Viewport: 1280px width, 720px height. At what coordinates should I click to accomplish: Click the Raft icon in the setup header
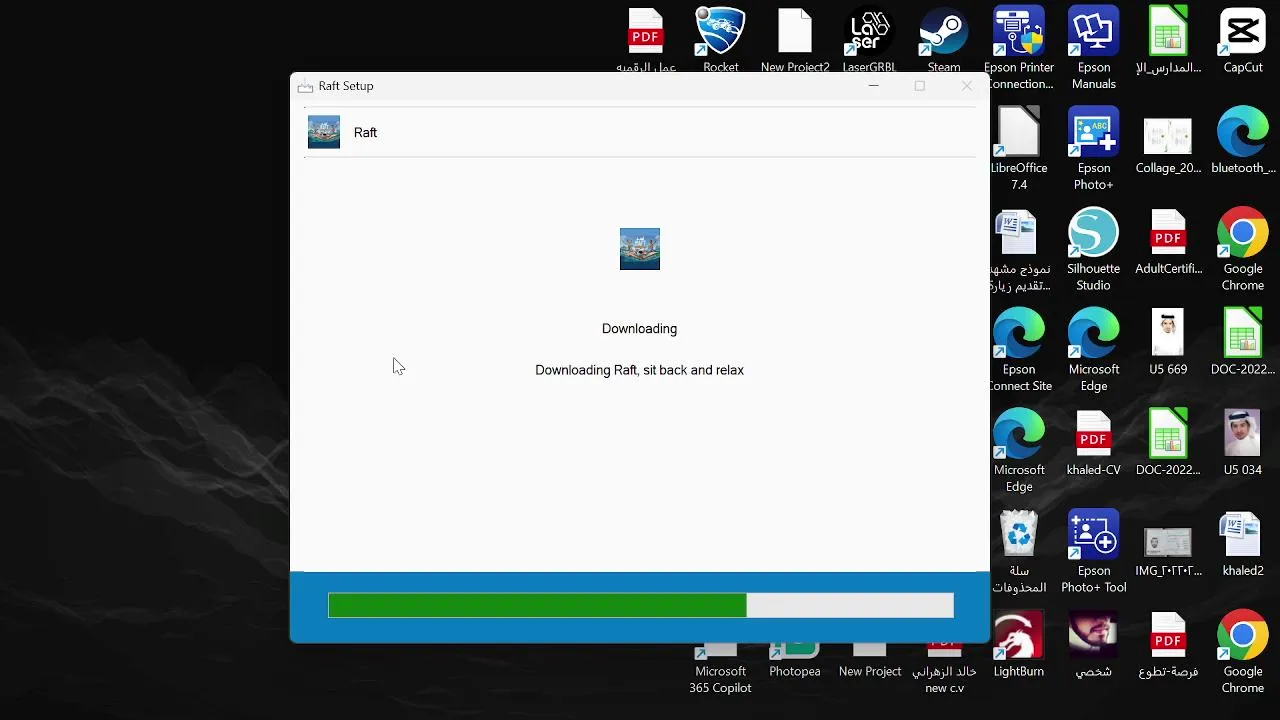pyautogui.click(x=324, y=132)
